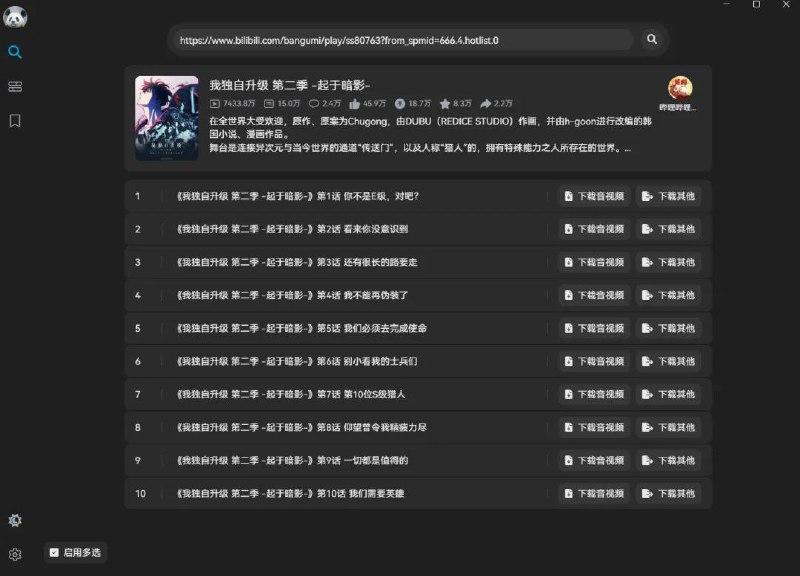
Task: Maximize the application window
Action: [756, 4]
